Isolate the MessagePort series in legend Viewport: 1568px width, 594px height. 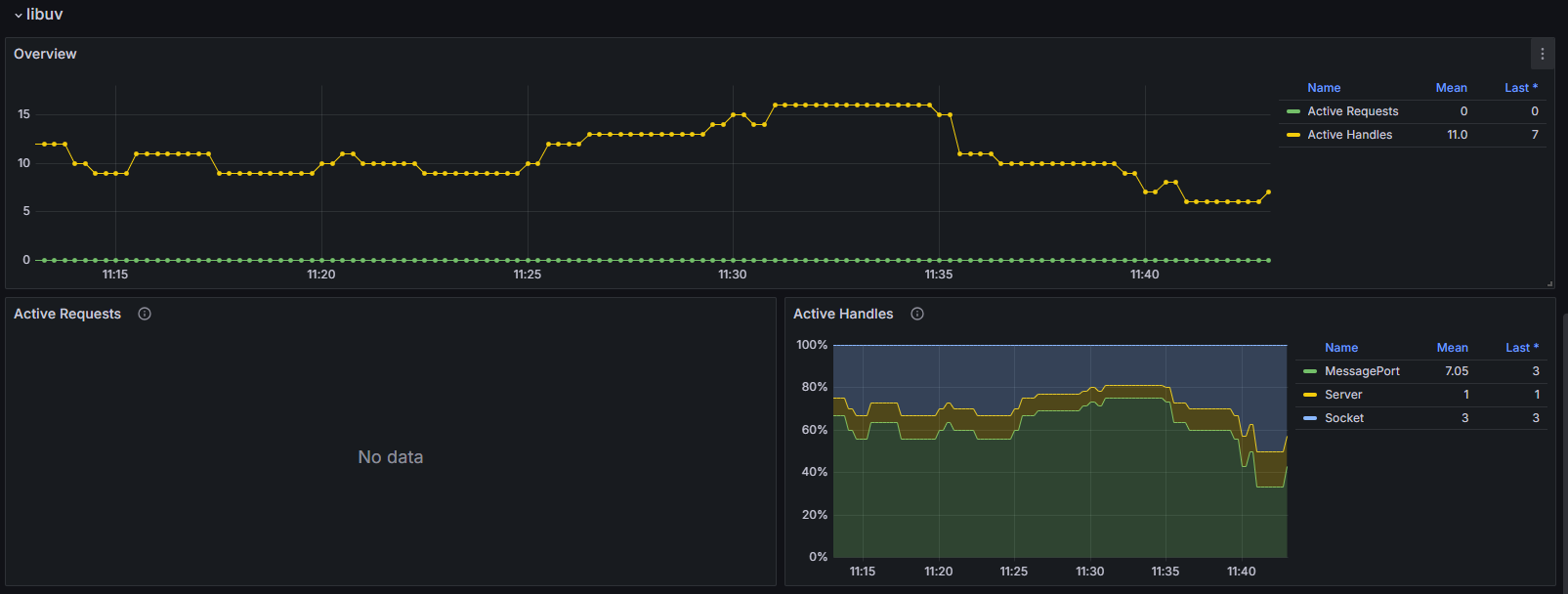1362,371
